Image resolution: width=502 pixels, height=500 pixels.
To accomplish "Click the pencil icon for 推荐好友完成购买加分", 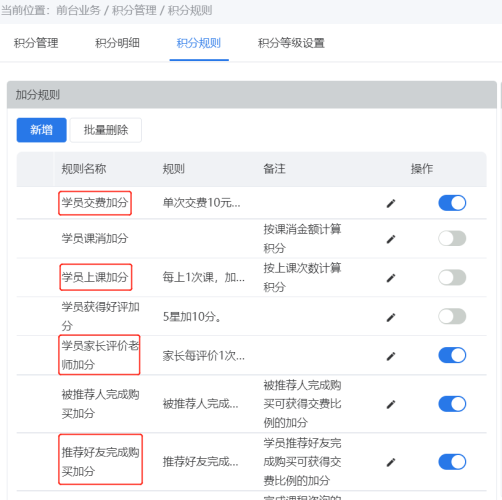I will pos(391,462).
